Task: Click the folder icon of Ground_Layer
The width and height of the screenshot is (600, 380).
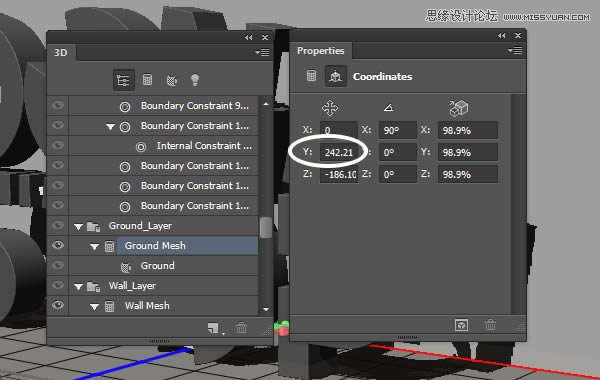Action: click(93, 227)
